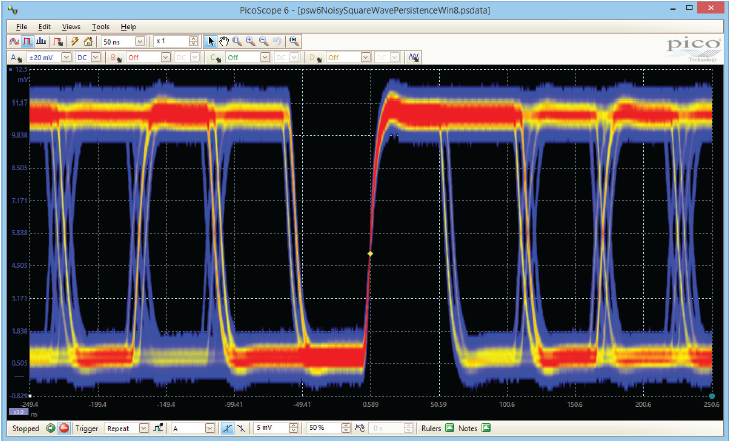
Task: Open the Views menu
Action: pos(71,26)
